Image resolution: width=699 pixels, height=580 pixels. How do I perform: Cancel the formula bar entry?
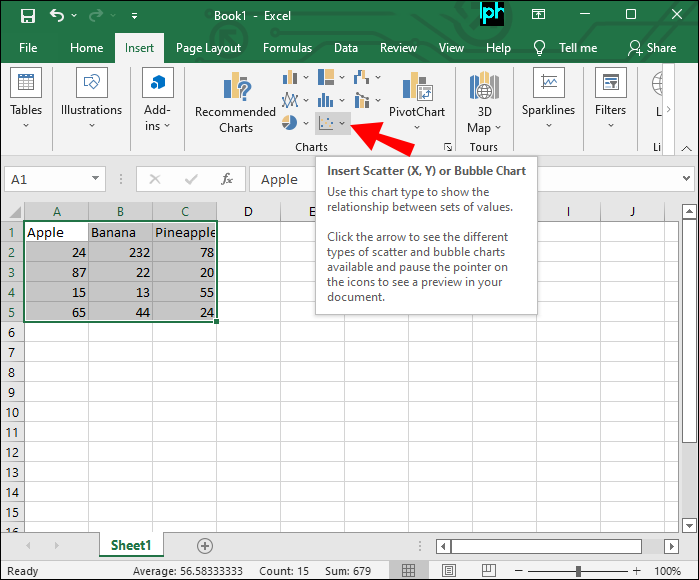coord(155,179)
